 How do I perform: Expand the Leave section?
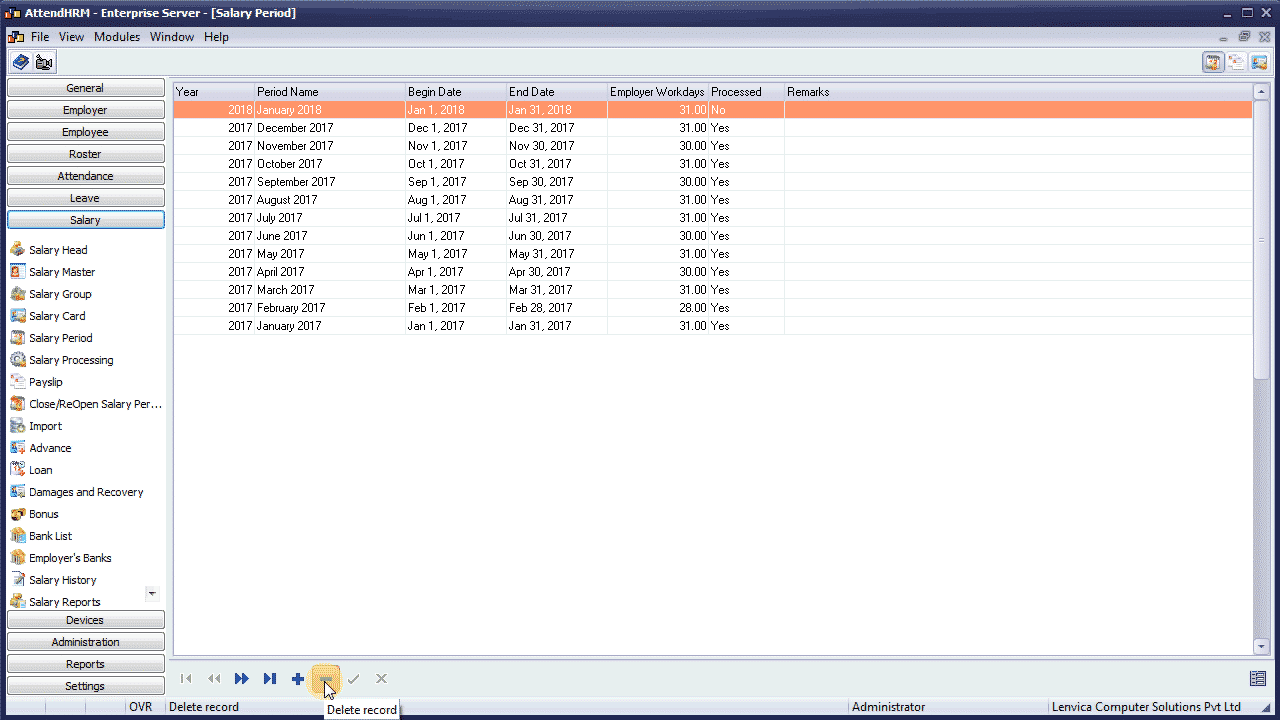[x=86, y=198]
